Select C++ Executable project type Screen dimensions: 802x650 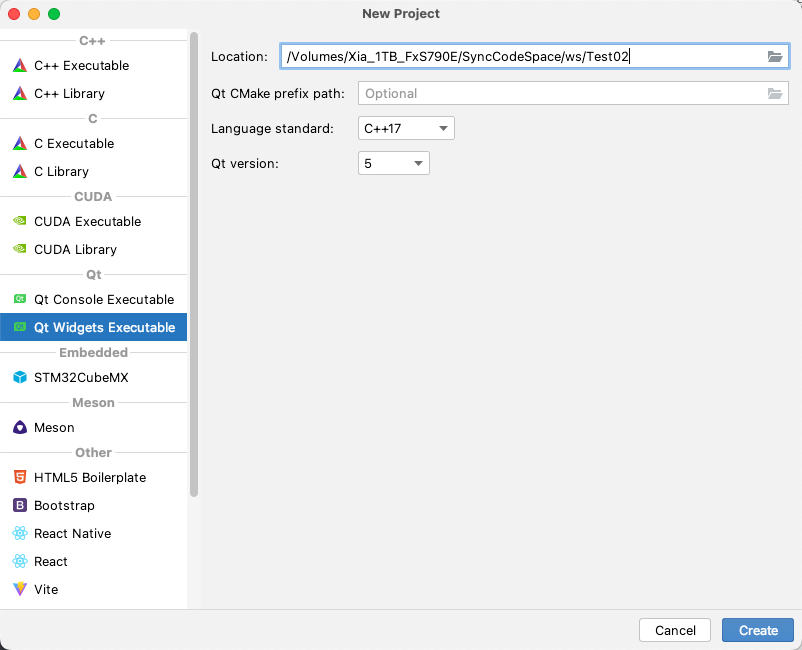click(94, 65)
